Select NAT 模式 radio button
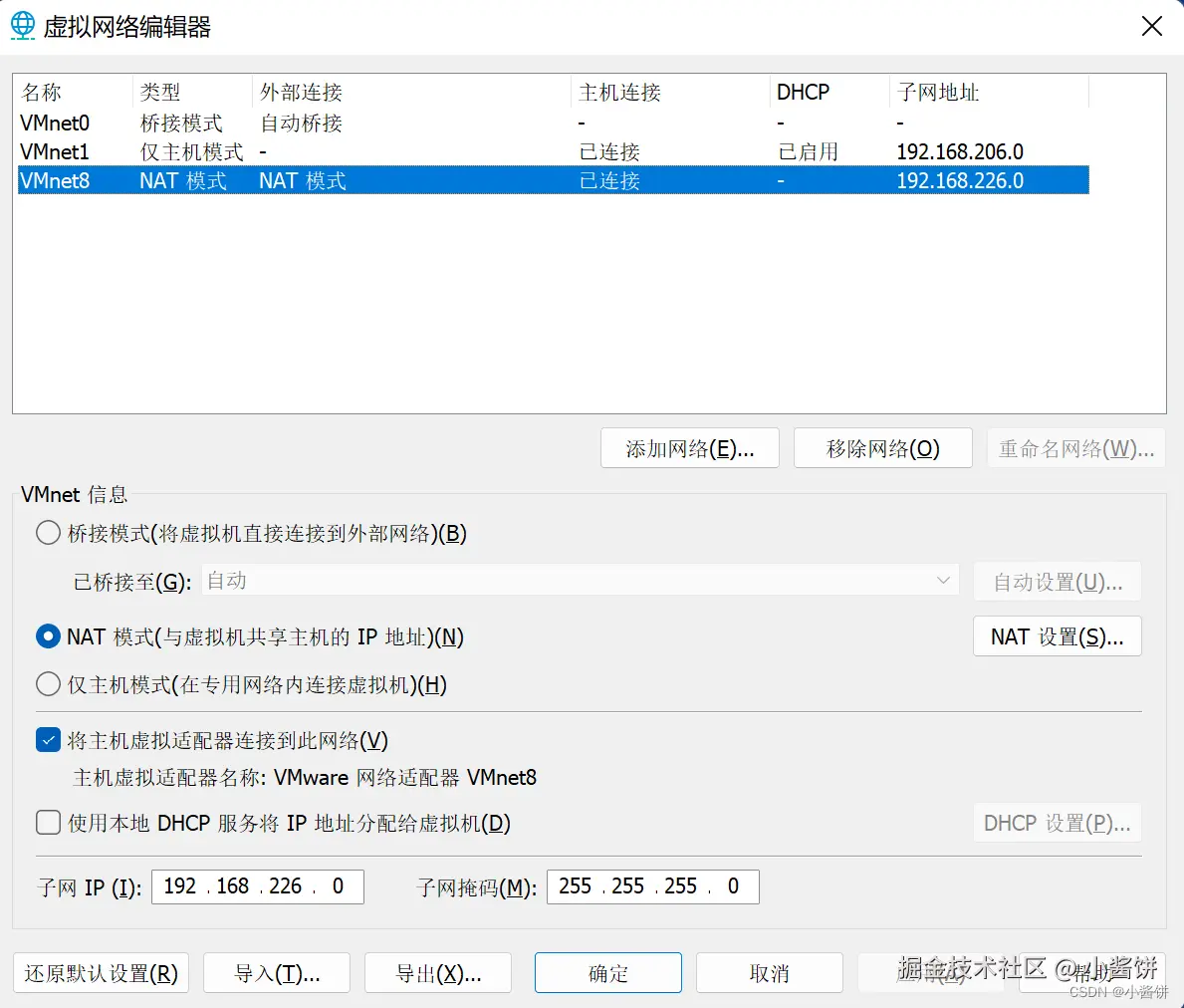This screenshot has width=1184, height=1008. pyautogui.click(x=49, y=636)
